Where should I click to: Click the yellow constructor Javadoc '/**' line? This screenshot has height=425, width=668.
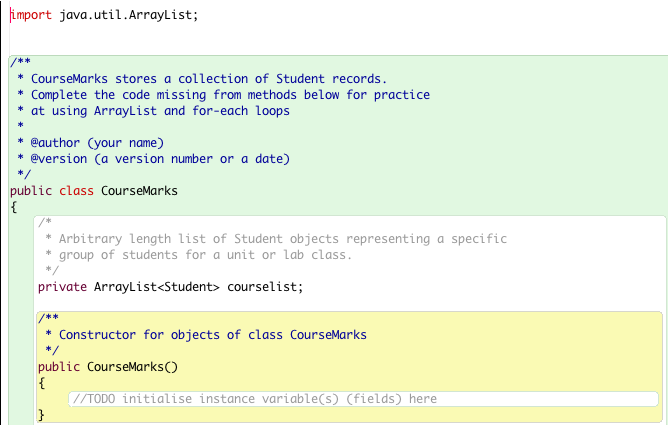pos(48,319)
